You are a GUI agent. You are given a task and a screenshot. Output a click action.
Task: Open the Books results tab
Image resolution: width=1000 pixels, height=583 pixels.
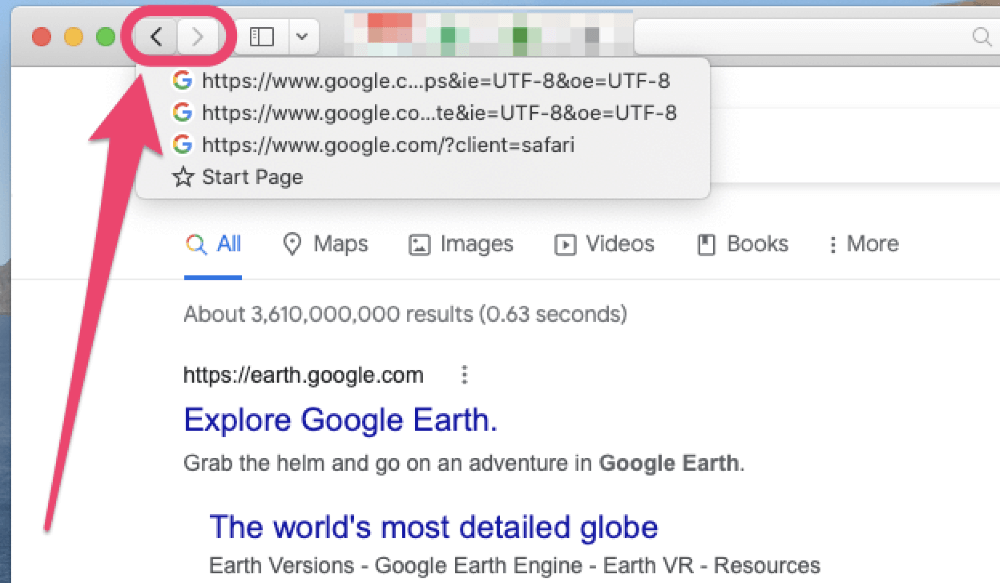[742, 244]
